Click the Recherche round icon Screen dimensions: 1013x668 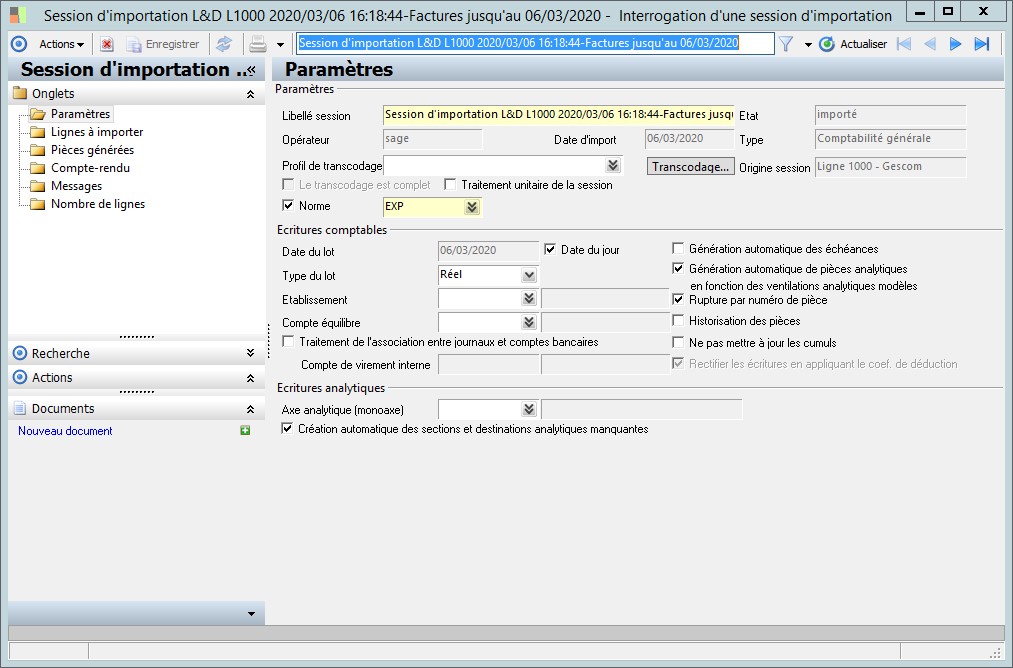(20, 353)
